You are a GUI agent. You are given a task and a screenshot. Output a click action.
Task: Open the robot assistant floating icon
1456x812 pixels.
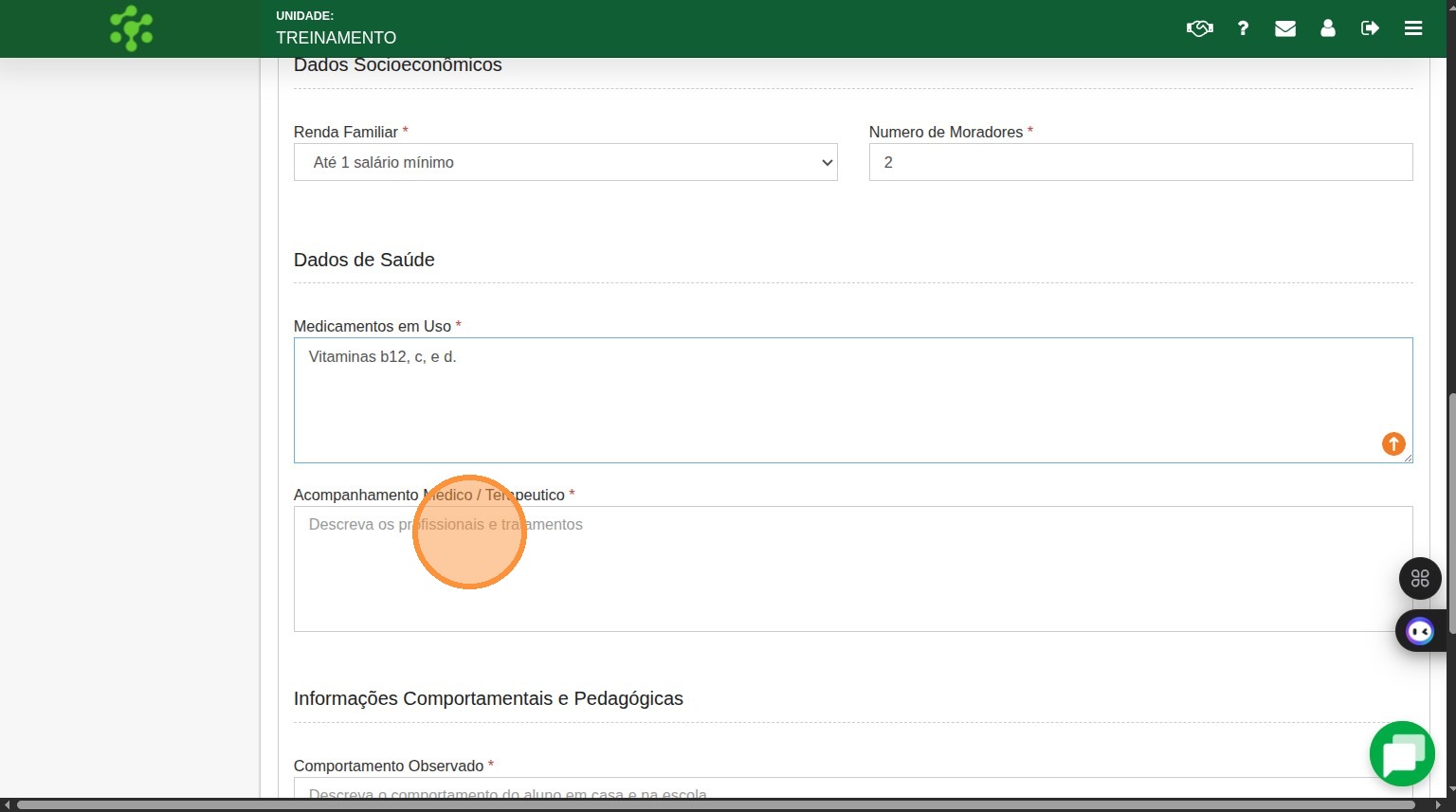pyautogui.click(x=1420, y=631)
